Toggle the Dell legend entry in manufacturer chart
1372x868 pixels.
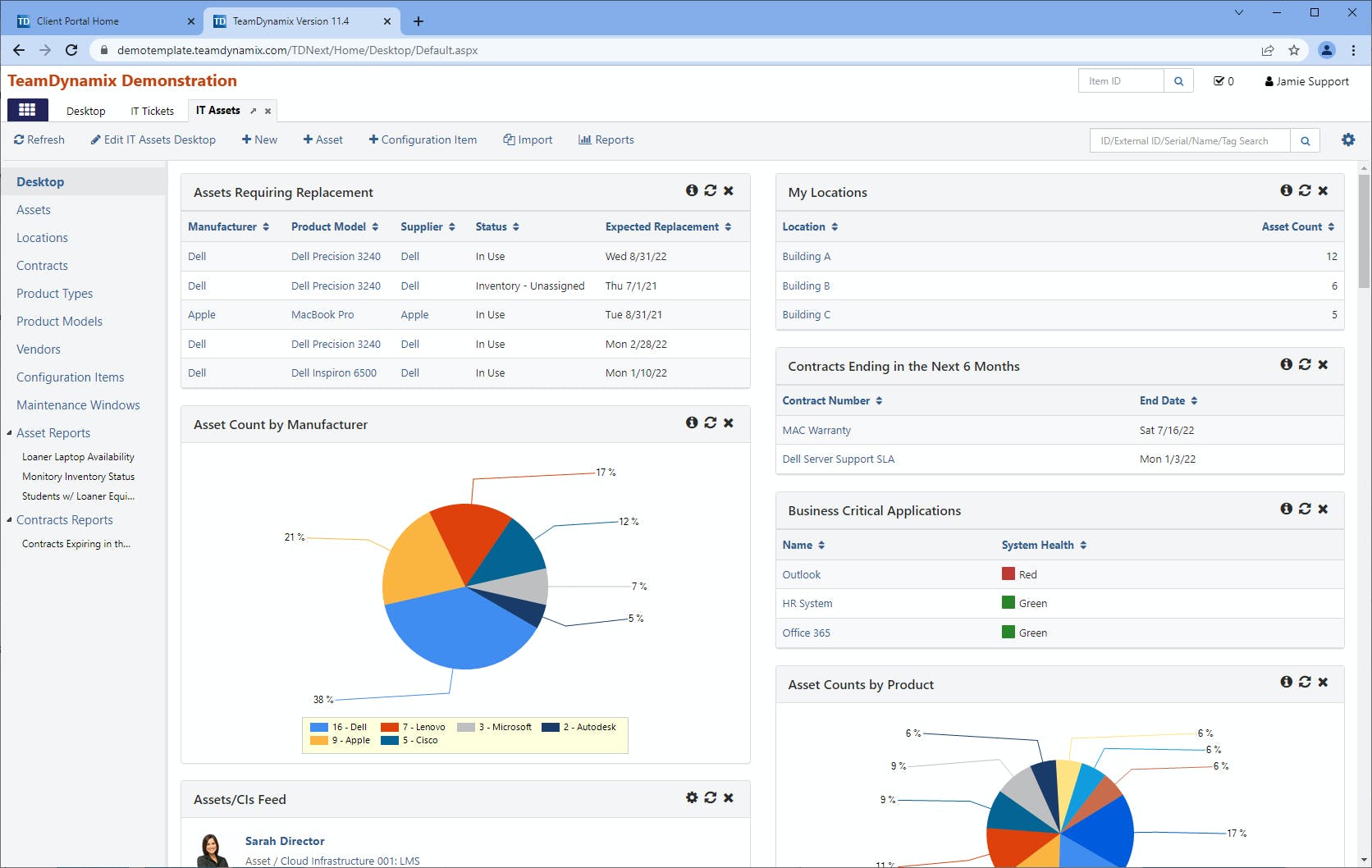coord(339,727)
